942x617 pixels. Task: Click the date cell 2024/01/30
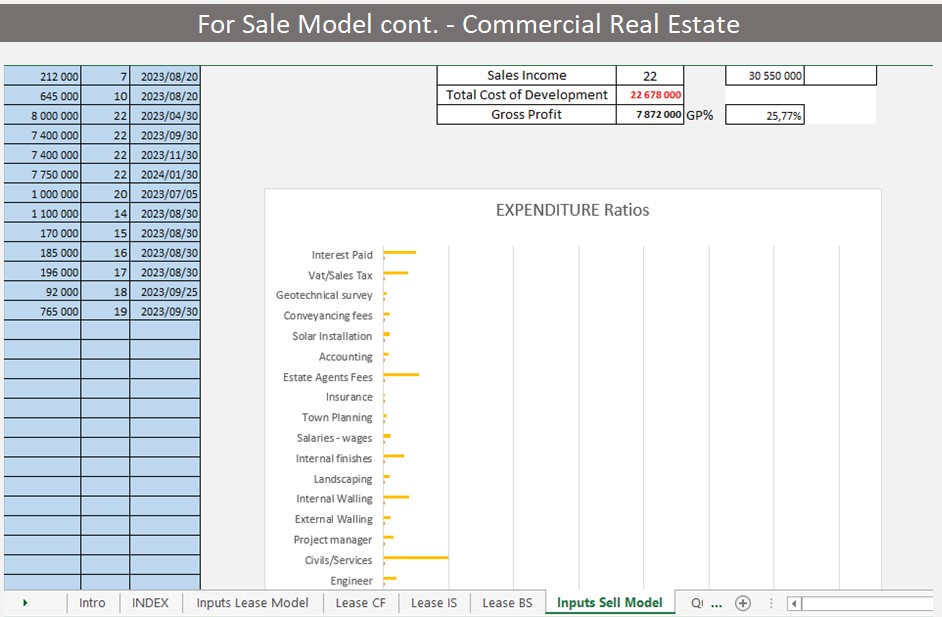pyautogui.click(x=165, y=174)
